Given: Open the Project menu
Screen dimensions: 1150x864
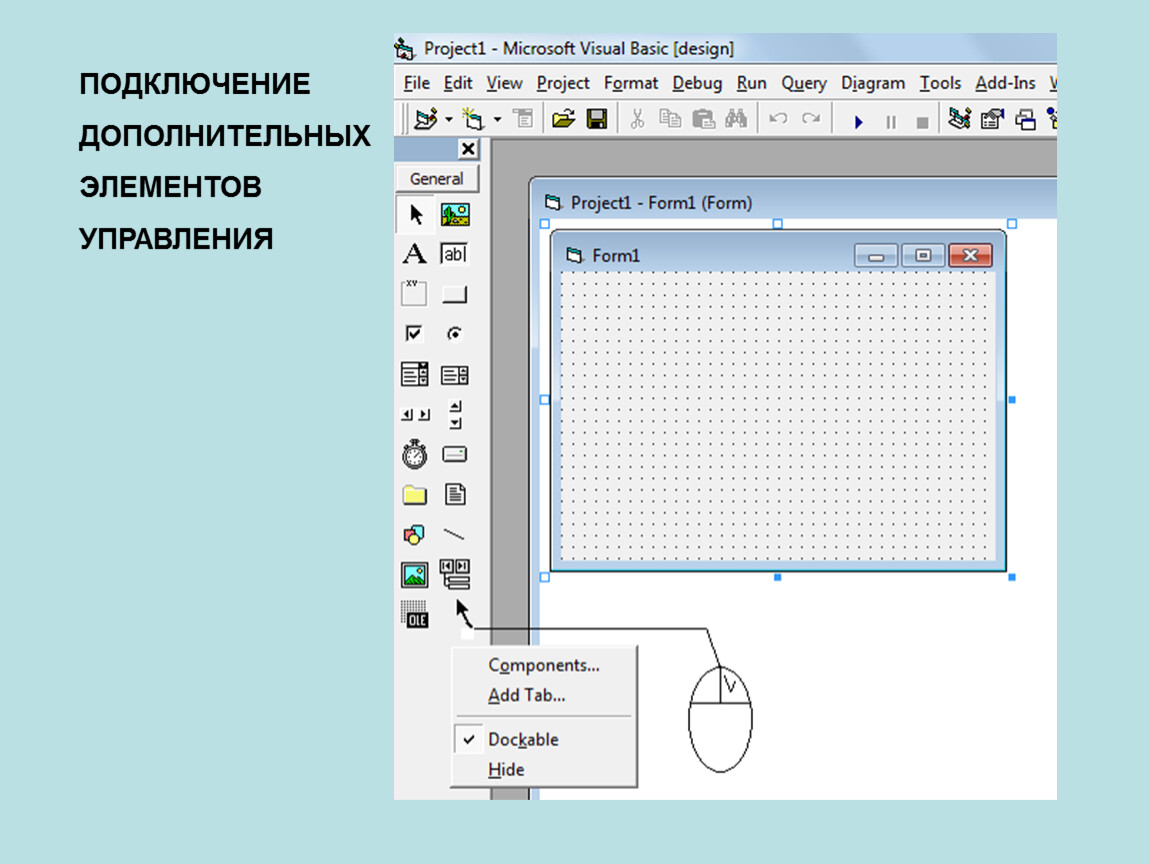Looking at the screenshot, I should click(x=563, y=84).
